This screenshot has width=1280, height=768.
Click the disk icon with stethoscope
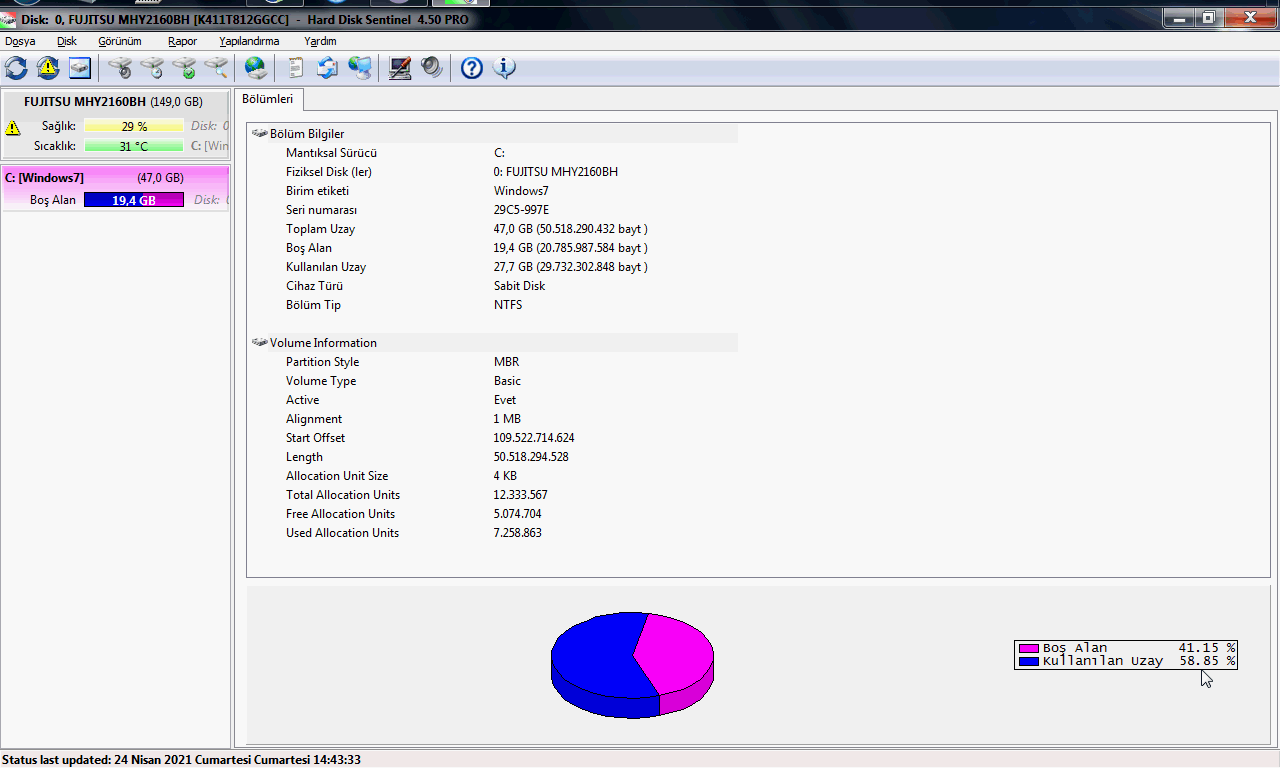[x=120, y=68]
